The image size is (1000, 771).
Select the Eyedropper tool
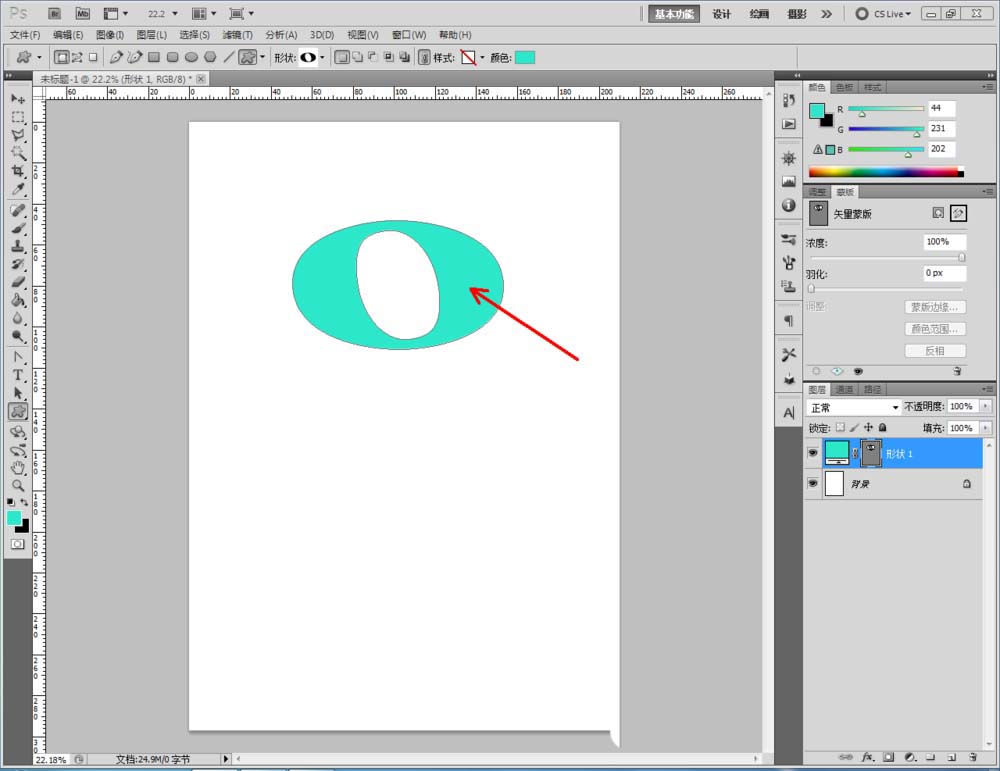pos(18,189)
